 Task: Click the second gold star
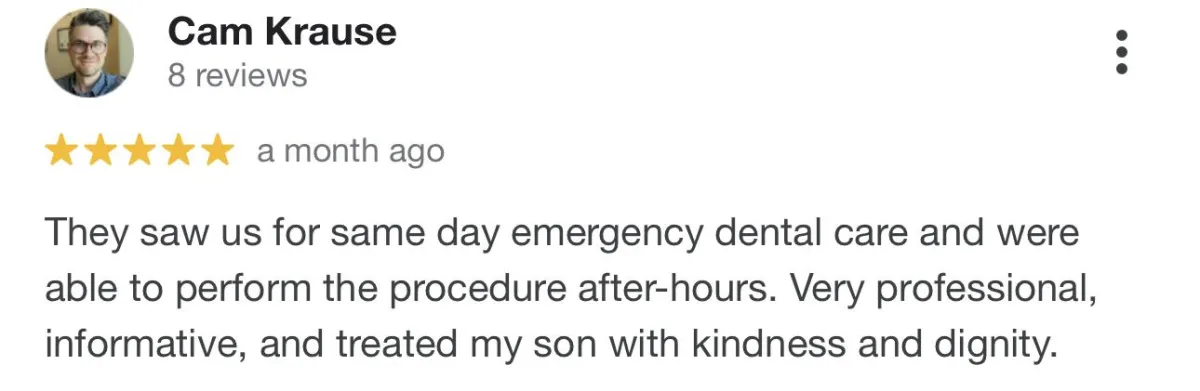[101, 152]
